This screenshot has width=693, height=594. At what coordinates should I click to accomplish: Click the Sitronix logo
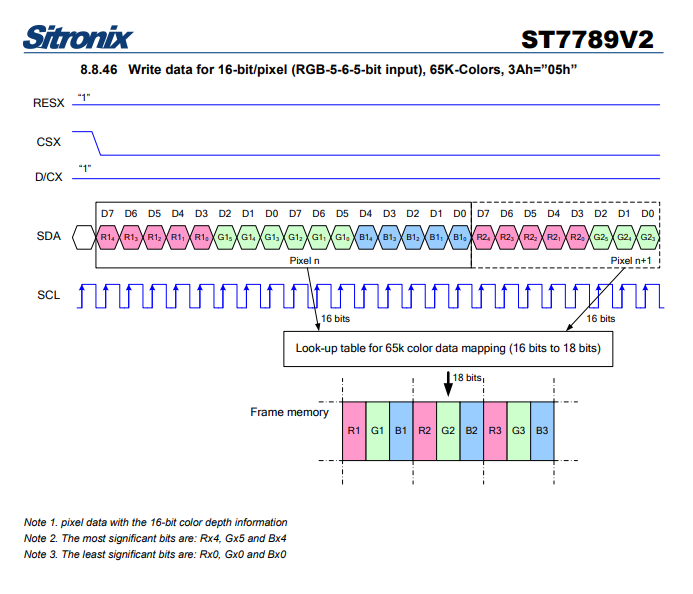(x=78, y=38)
